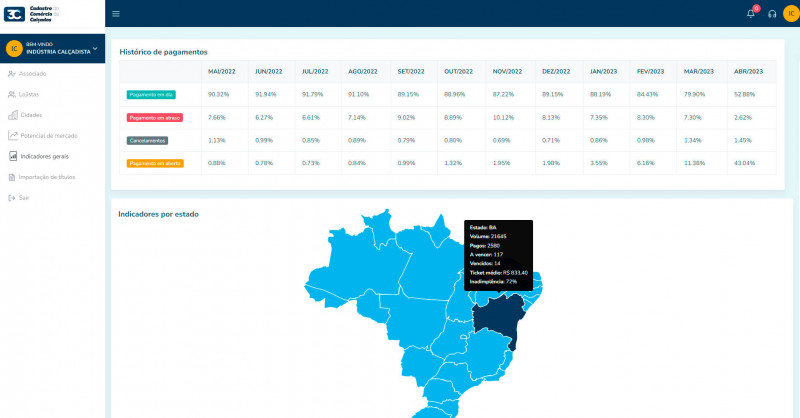Click the ABR/2023 column header

(747, 72)
